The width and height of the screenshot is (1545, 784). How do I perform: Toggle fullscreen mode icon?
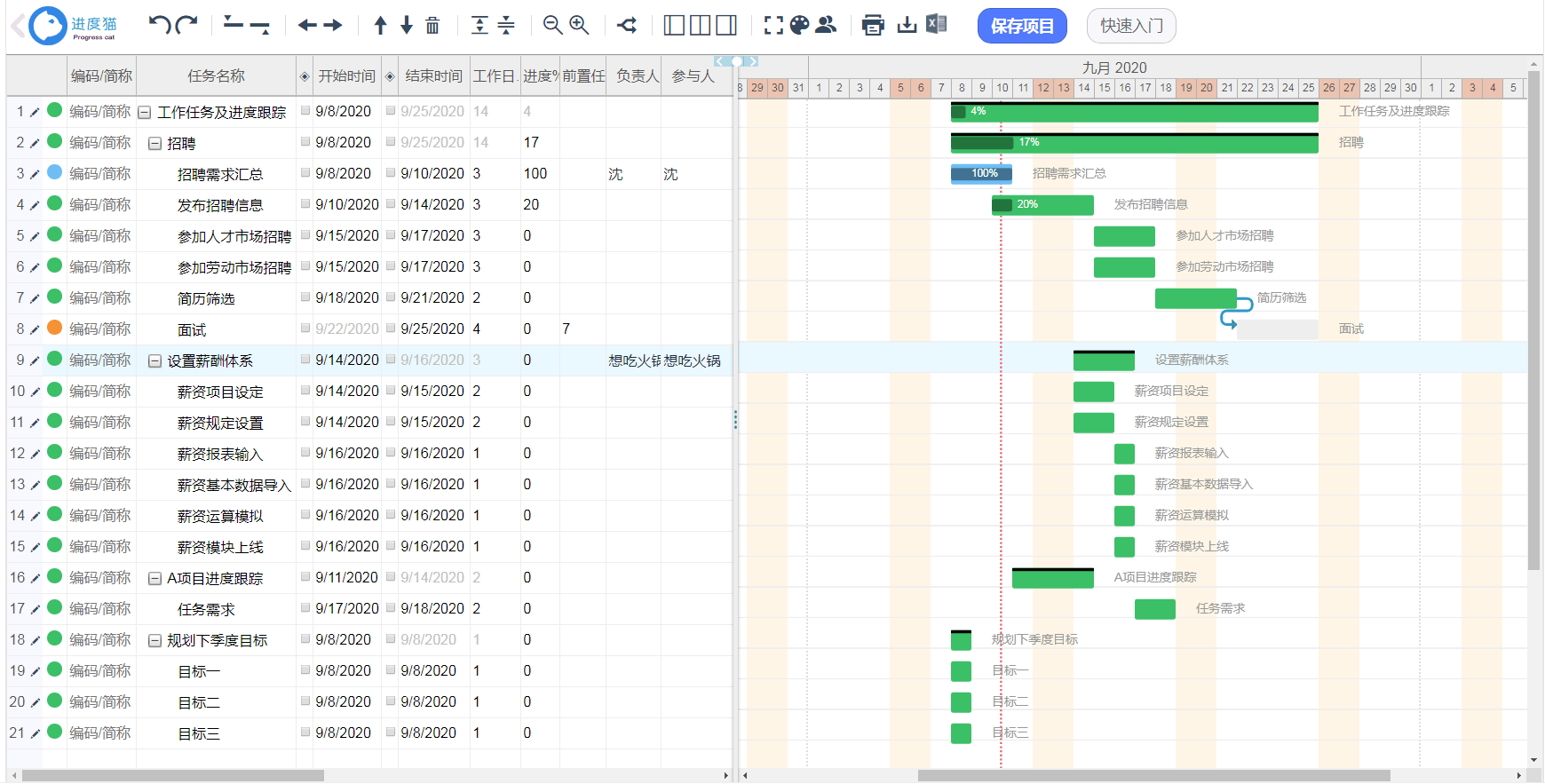pyautogui.click(x=773, y=25)
